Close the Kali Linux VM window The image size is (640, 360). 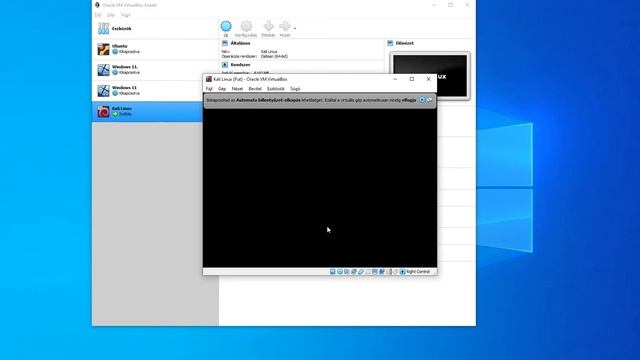(429, 79)
